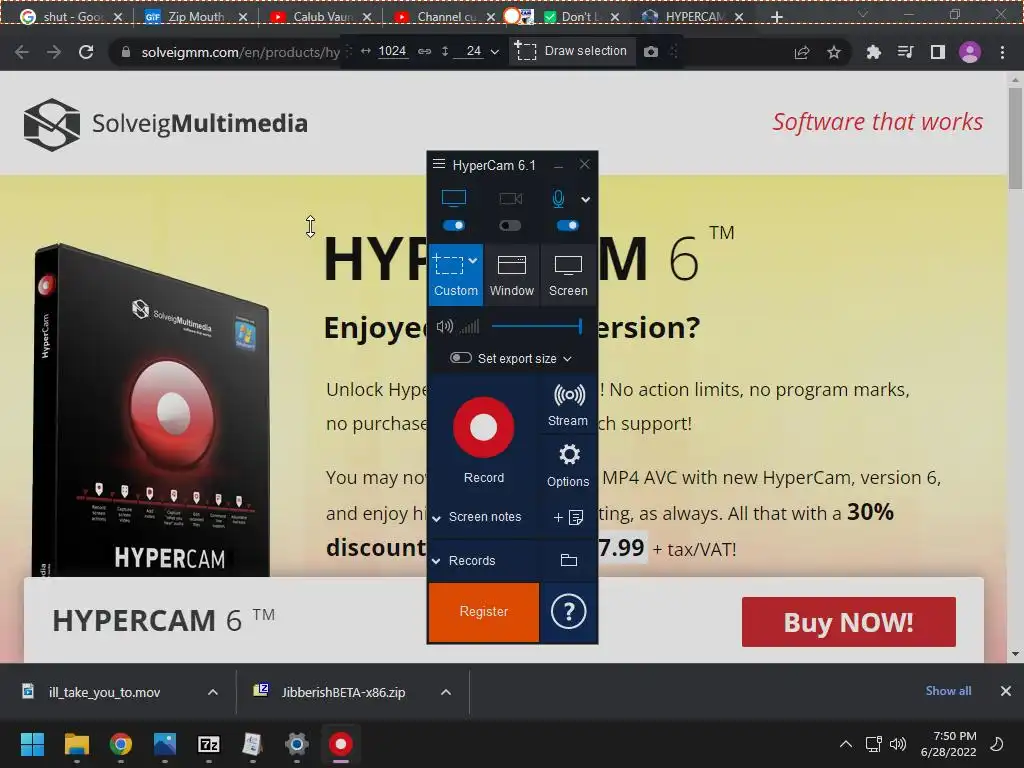
Task: Open Custom mode dropdown arrow
Action: [473, 261]
